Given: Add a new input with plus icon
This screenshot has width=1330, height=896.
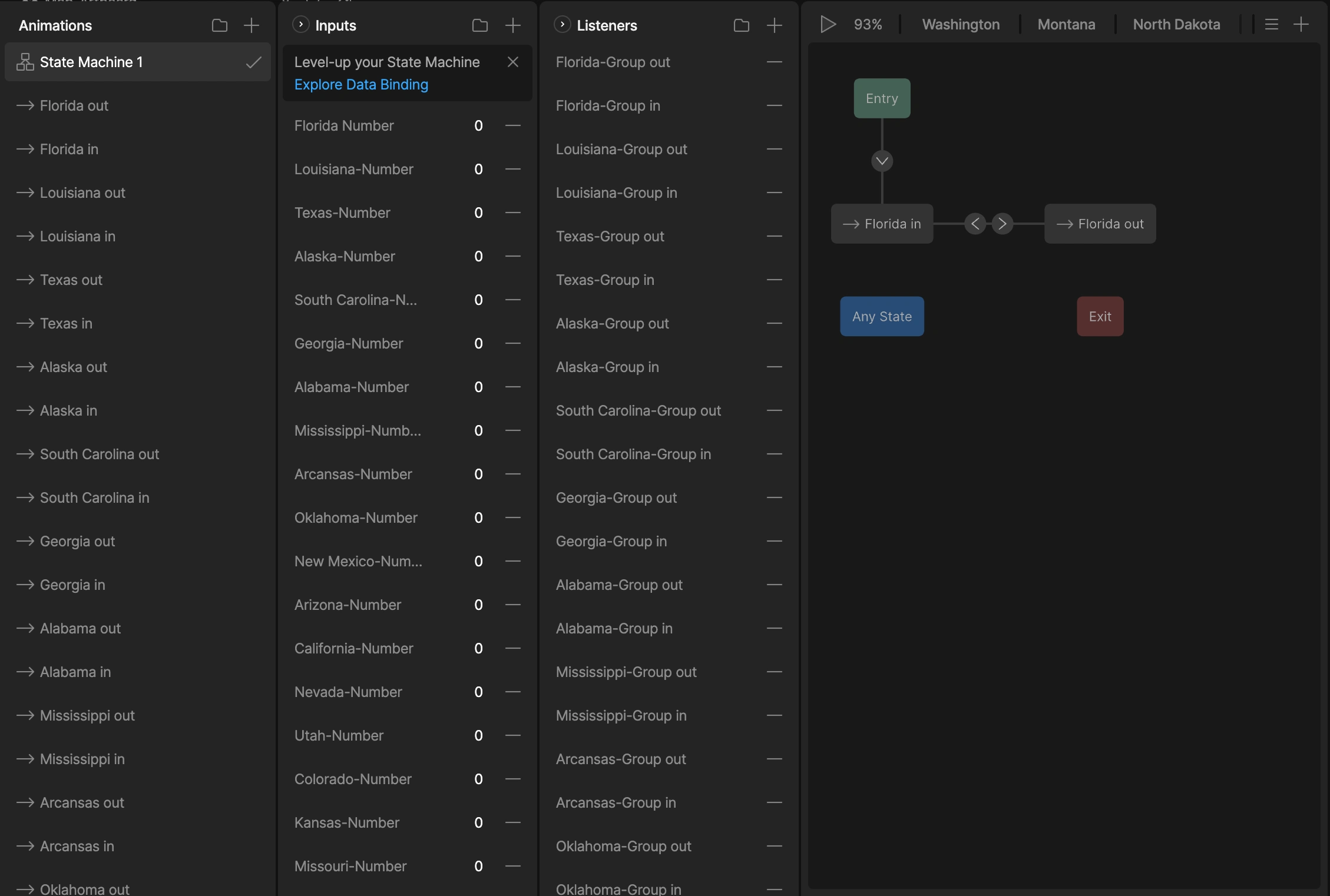Looking at the screenshot, I should point(513,25).
